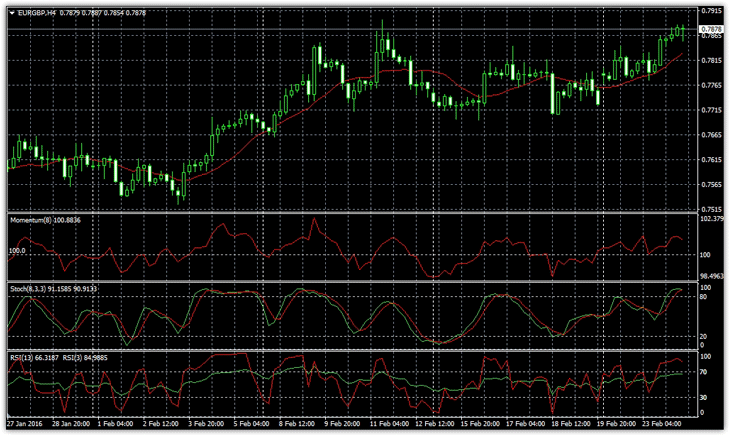Screen dimensions: 729x435
Task: Click the 0.7915 price scale label
Action: [x=712, y=11]
